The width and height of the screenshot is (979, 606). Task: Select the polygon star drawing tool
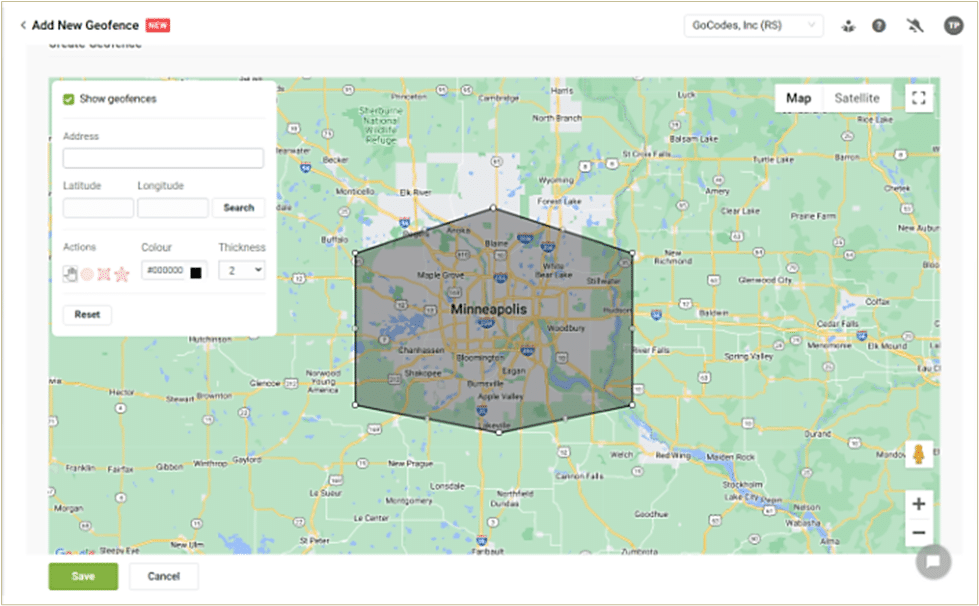pyautogui.click(x=122, y=273)
